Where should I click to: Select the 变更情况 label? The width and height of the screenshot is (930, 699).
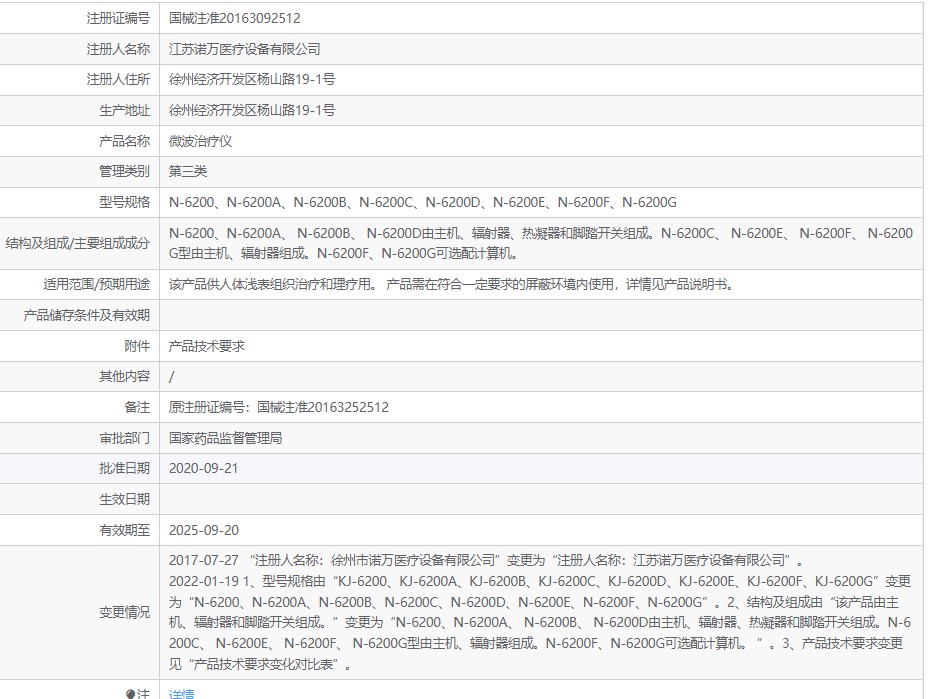[x=125, y=612]
